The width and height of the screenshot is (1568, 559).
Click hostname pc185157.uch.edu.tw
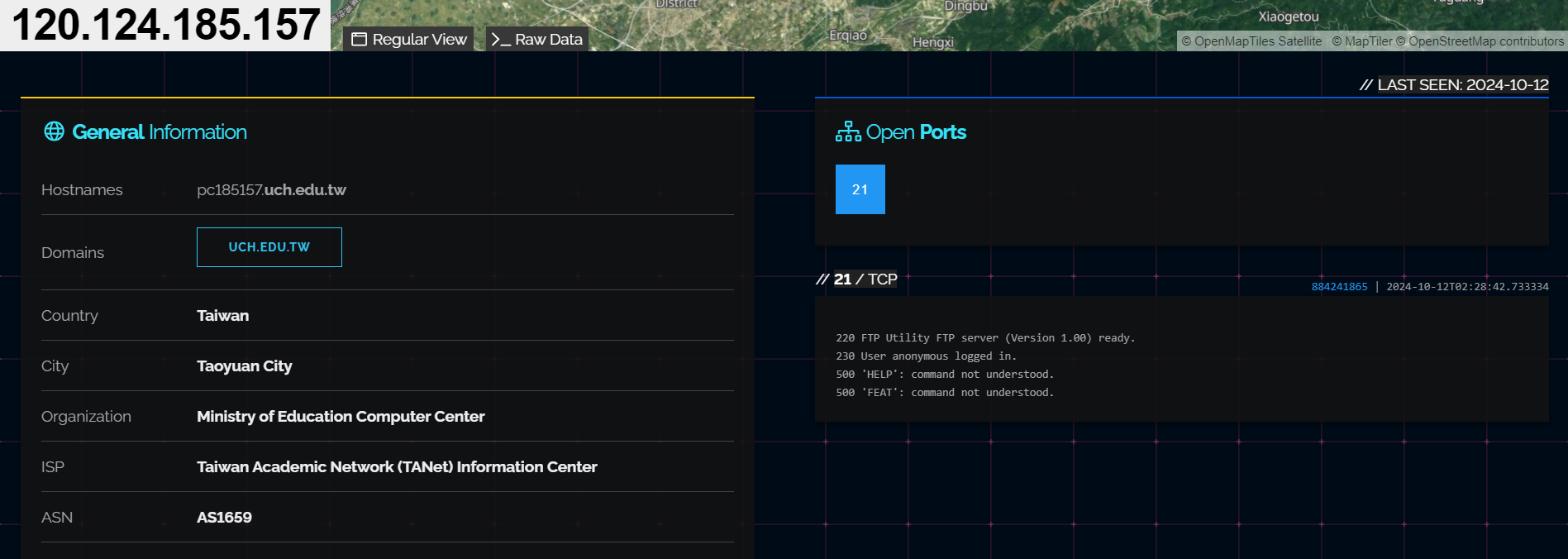point(271,190)
